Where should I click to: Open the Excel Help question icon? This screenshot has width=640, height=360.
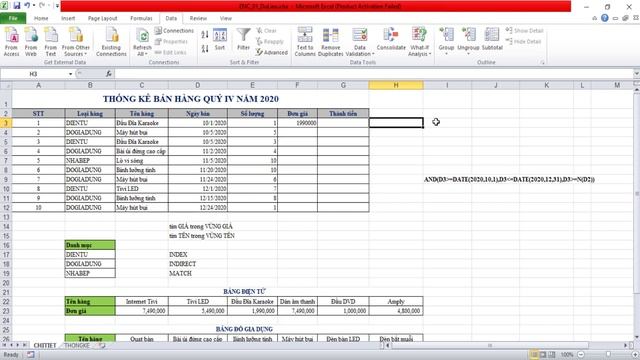(605, 18)
